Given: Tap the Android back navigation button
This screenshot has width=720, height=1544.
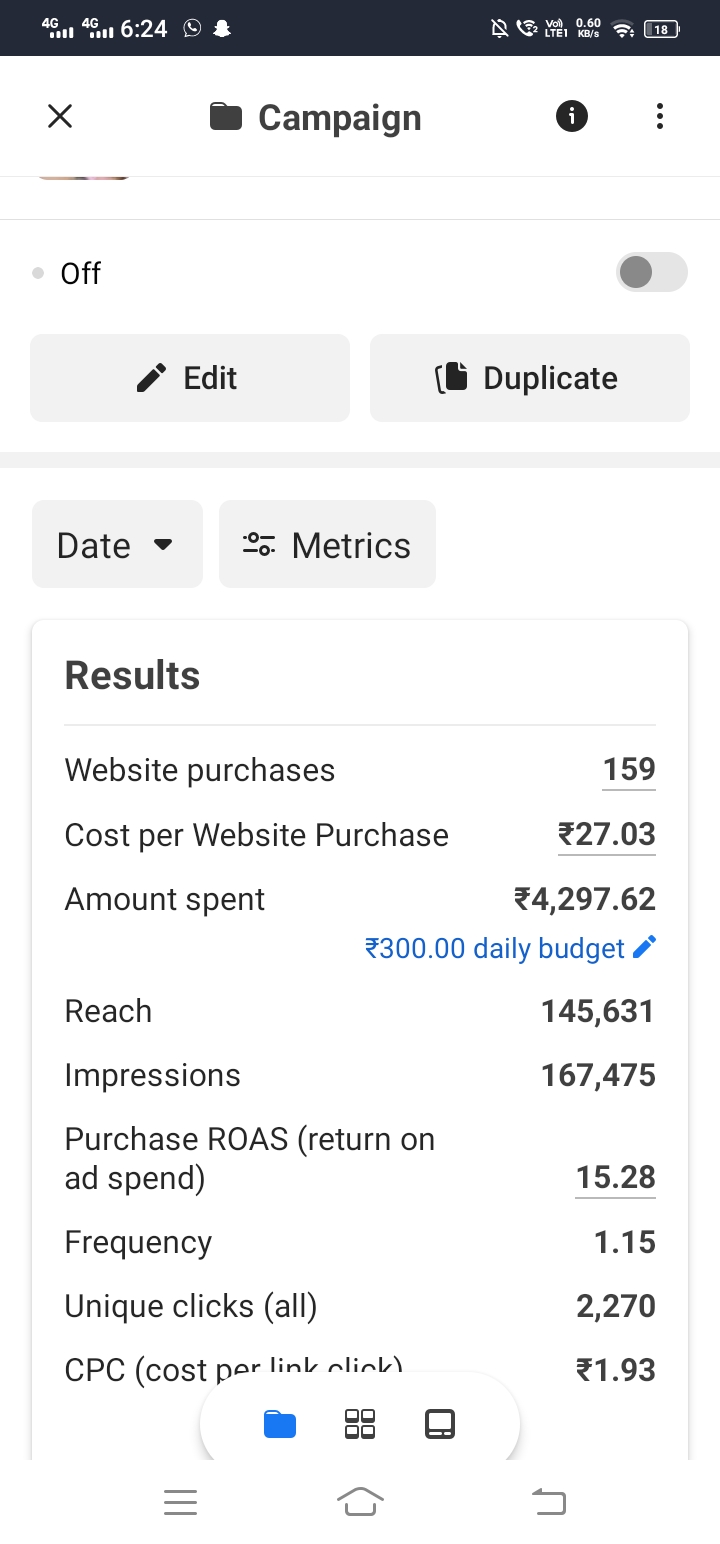Looking at the screenshot, I should click(548, 1501).
